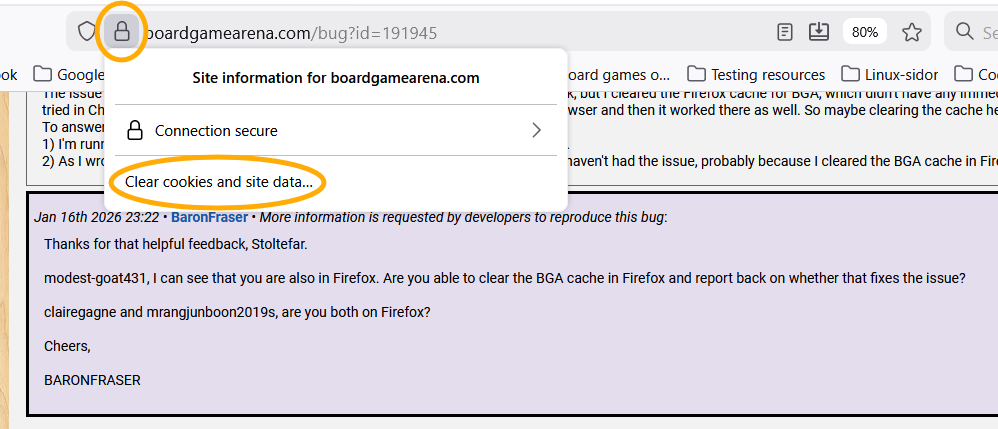The image size is (998, 429).
Task: Click the Testing resources folder icon
Action: pos(697,74)
